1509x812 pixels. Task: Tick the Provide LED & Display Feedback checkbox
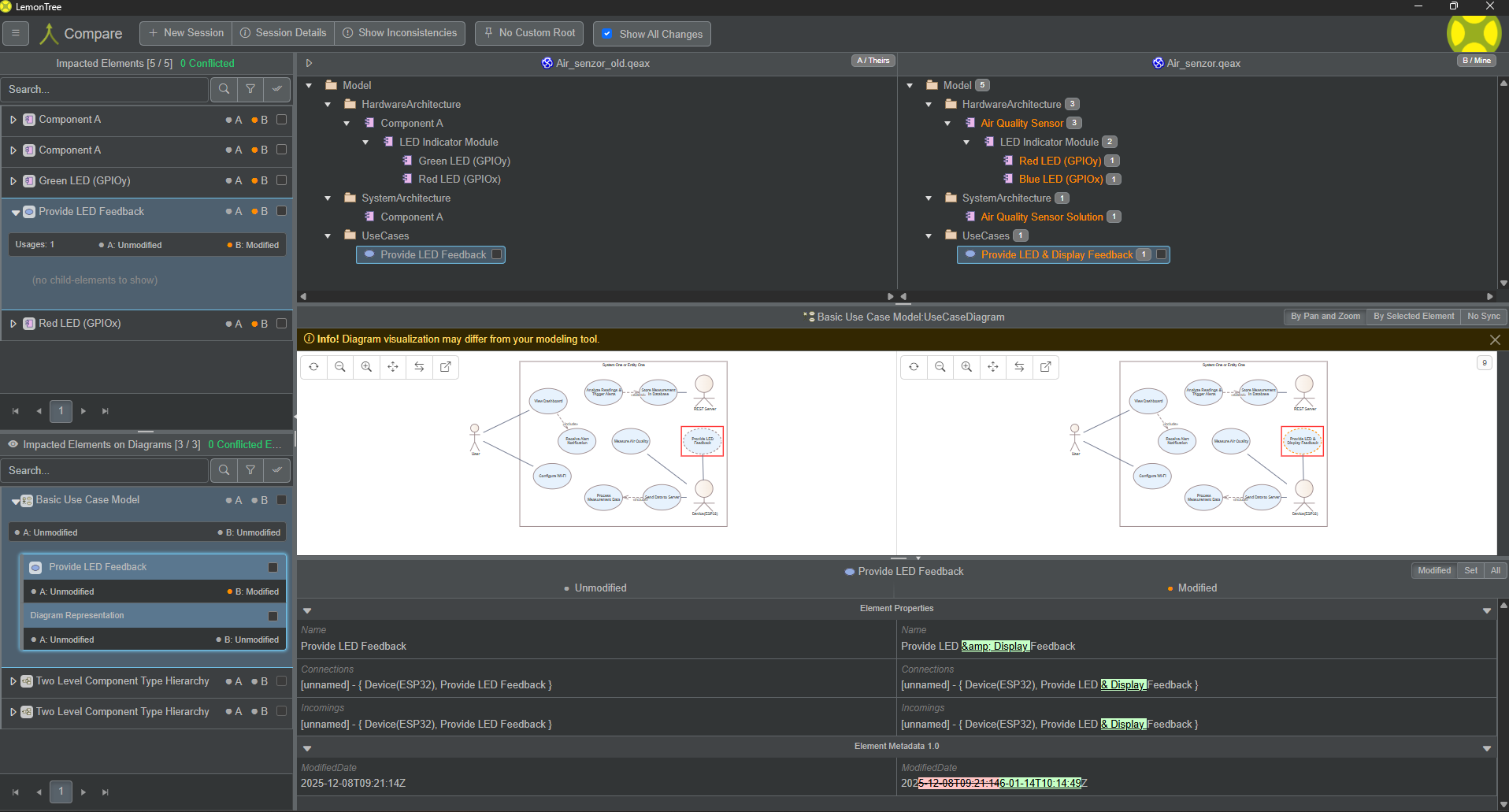1161,254
